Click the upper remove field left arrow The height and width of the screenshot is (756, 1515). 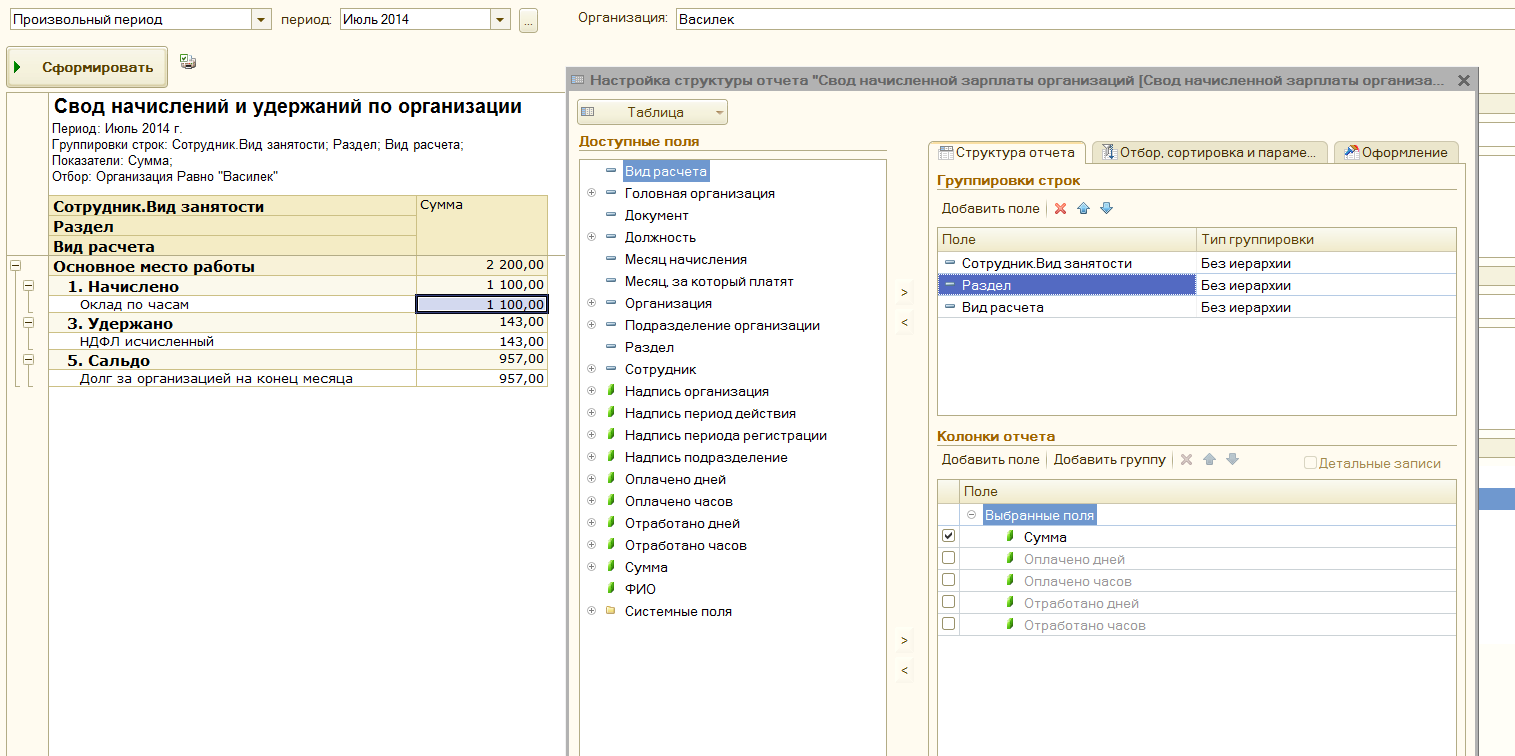904,323
